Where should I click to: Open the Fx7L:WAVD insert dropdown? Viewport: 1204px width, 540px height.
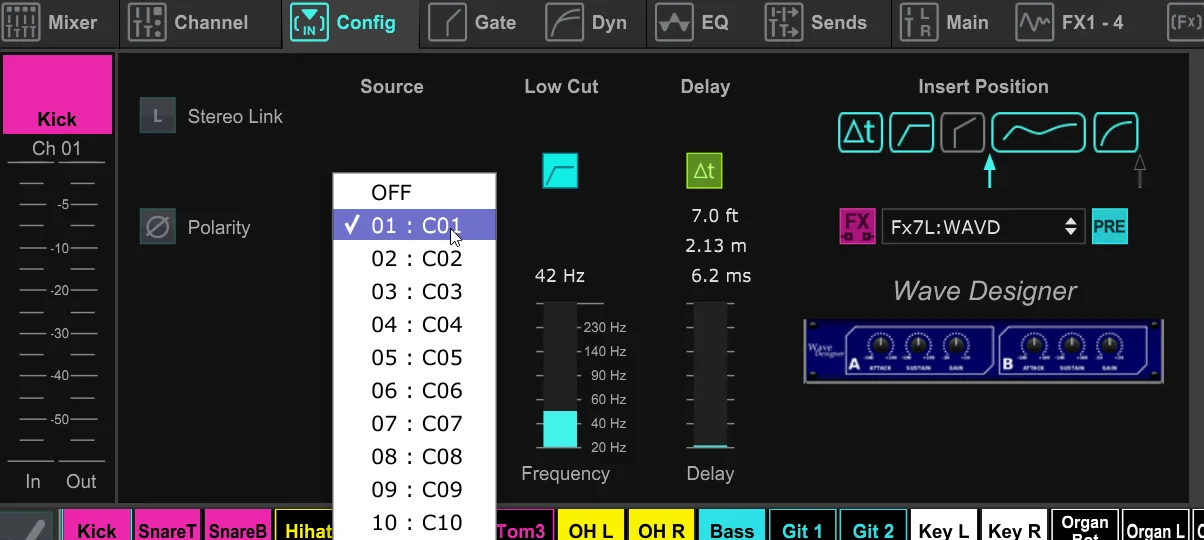(x=983, y=227)
